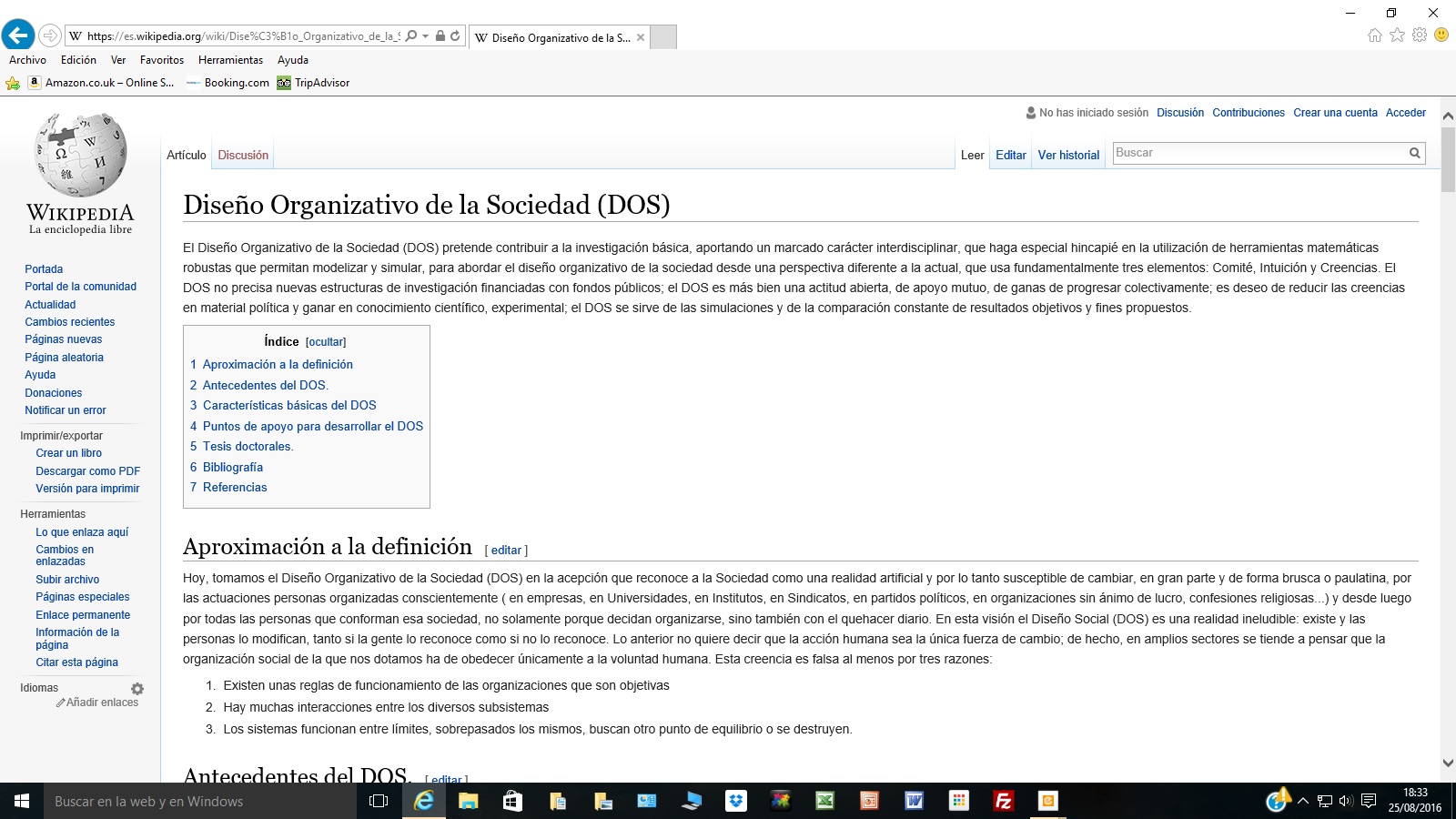Open the Ver historial tab

point(1068,156)
